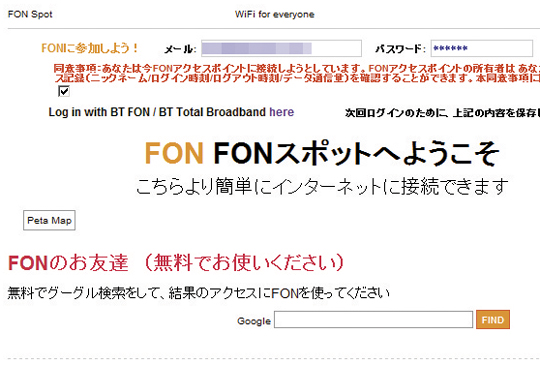Screen dimensions: 540x365
Task: Click the 'Google' label beside search box
Action: tap(254, 321)
